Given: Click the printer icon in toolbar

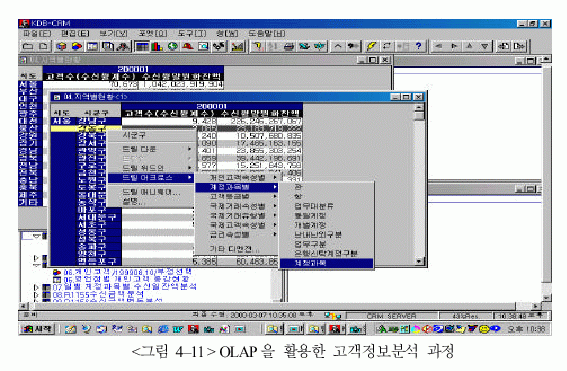Looking at the screenshot, I should [x=289, y=46].
